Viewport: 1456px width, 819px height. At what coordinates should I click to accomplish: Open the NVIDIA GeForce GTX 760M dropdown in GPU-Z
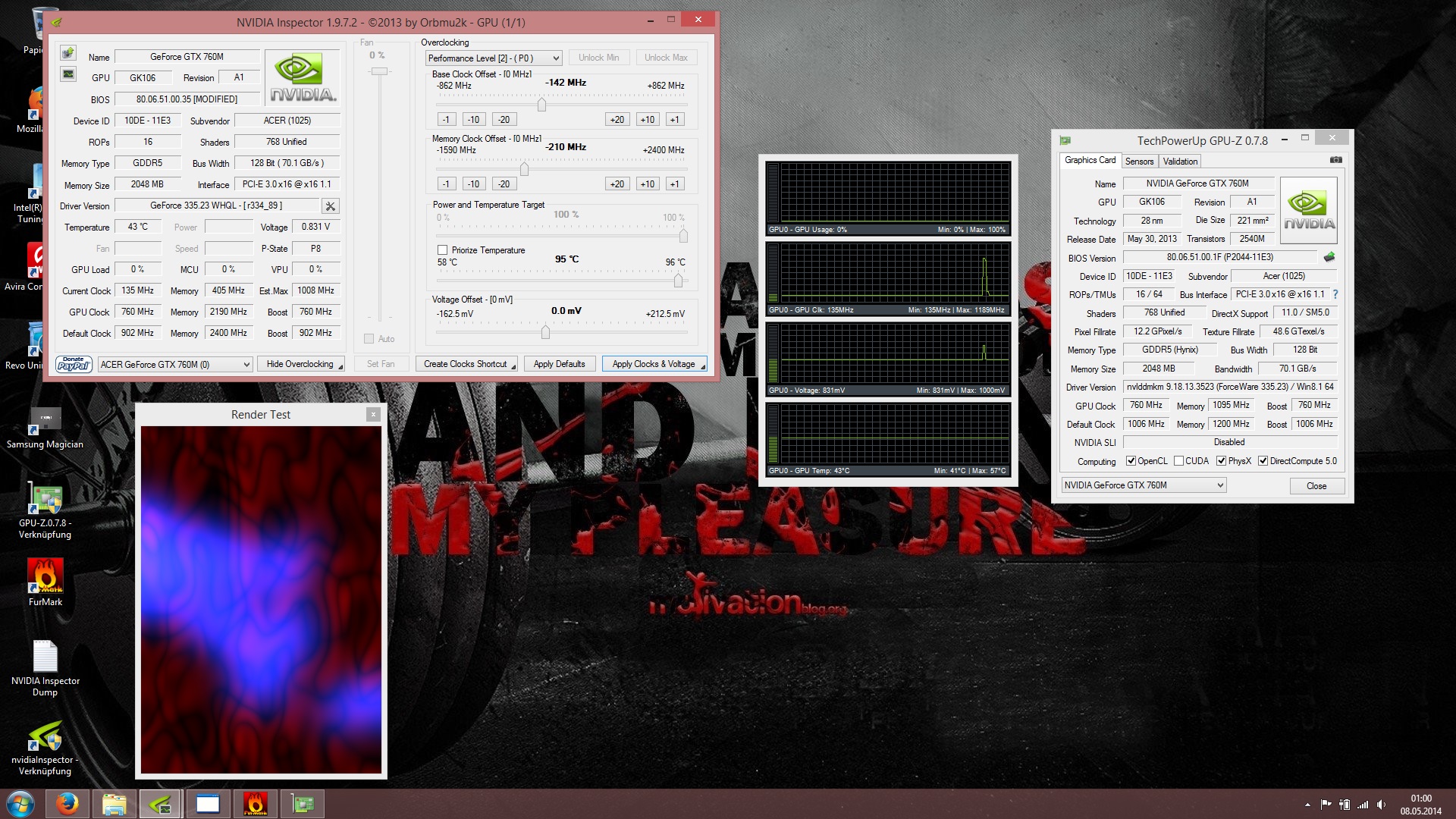coord(1144,485)
